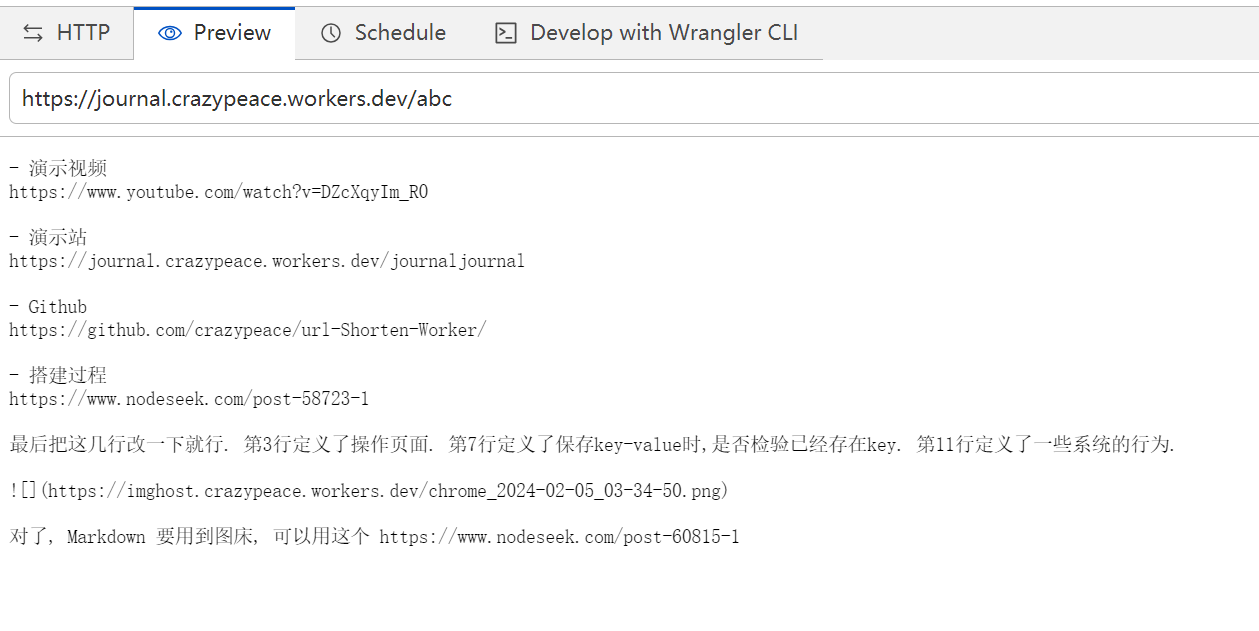1259x631 pixels.
Task: Click the "演示站" heading line
Action: tap(57, 237)
